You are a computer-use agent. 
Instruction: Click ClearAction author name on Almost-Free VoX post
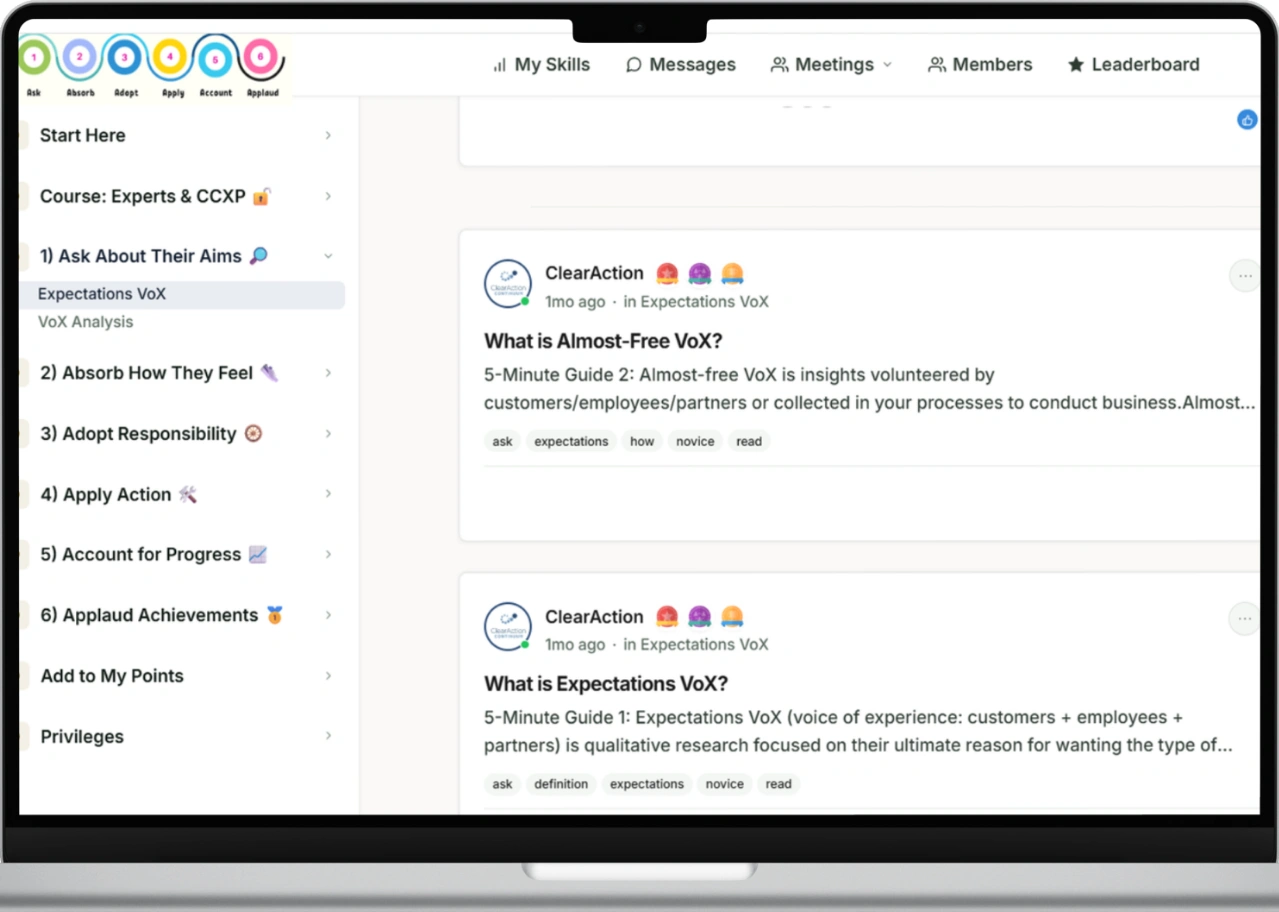tap(594, 273)
